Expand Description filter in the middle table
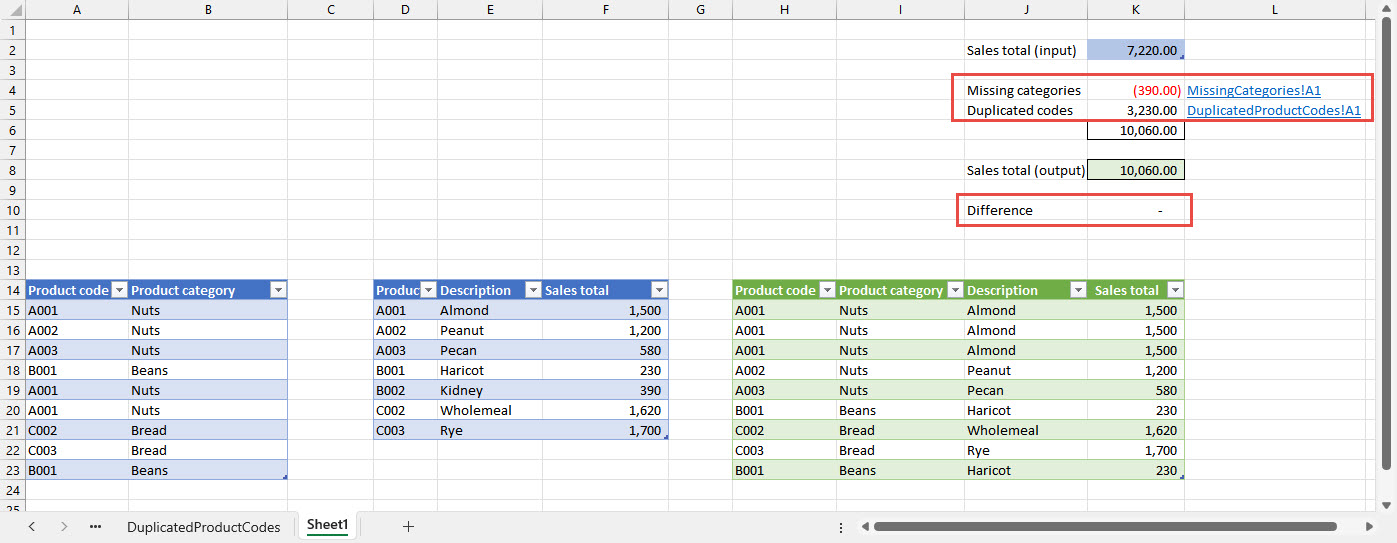Image resolution: width=1397 pixels, height=543 pixels. tap(531, 290)
